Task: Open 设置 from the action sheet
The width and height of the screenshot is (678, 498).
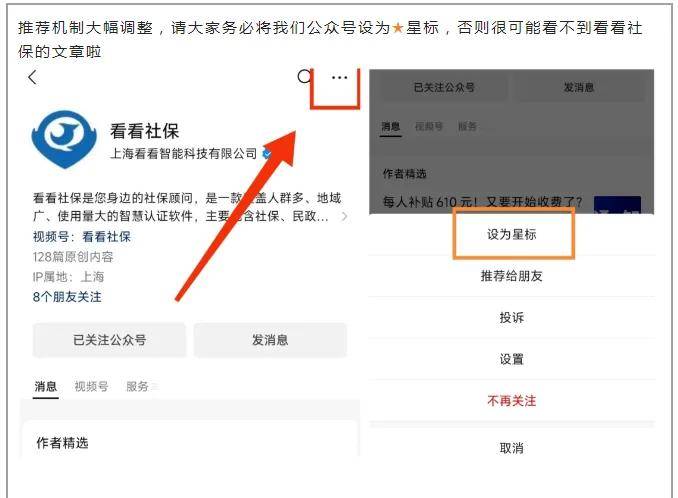Action: pos(512,359)
